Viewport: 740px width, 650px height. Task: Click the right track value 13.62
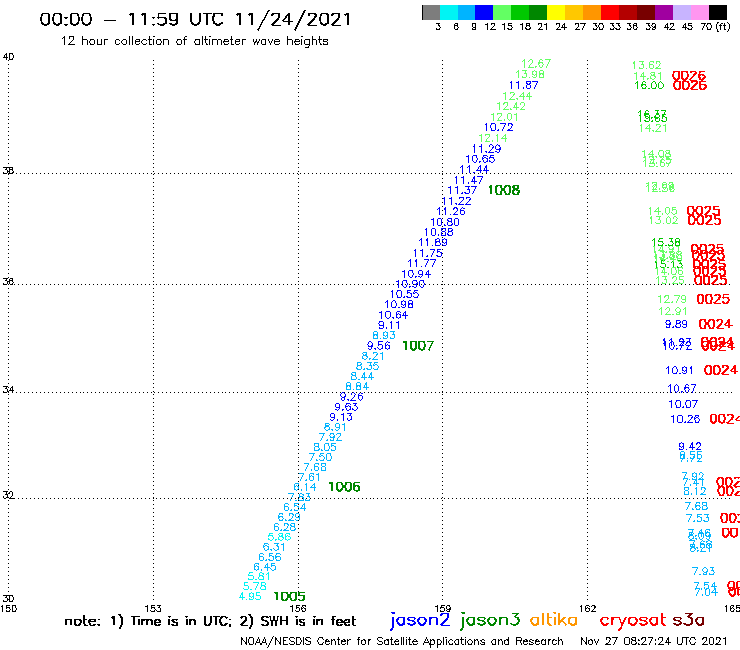click(x=647, y=65)
